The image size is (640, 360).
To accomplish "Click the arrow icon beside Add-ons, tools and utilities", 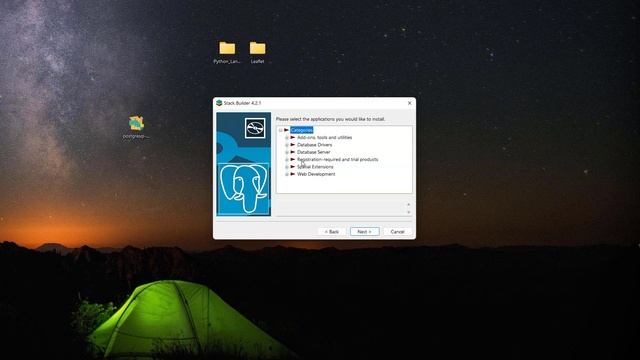I will 293,138.
